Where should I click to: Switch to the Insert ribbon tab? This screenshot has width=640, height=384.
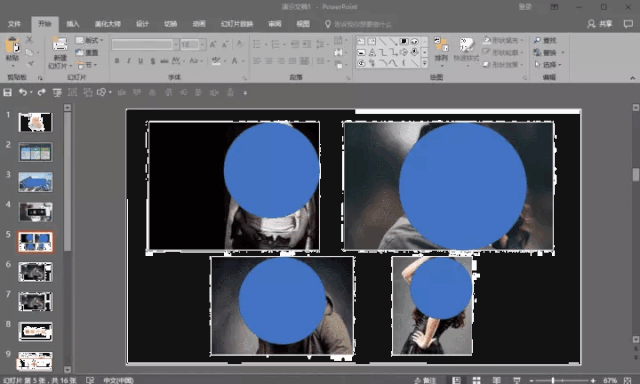point(73,24)
